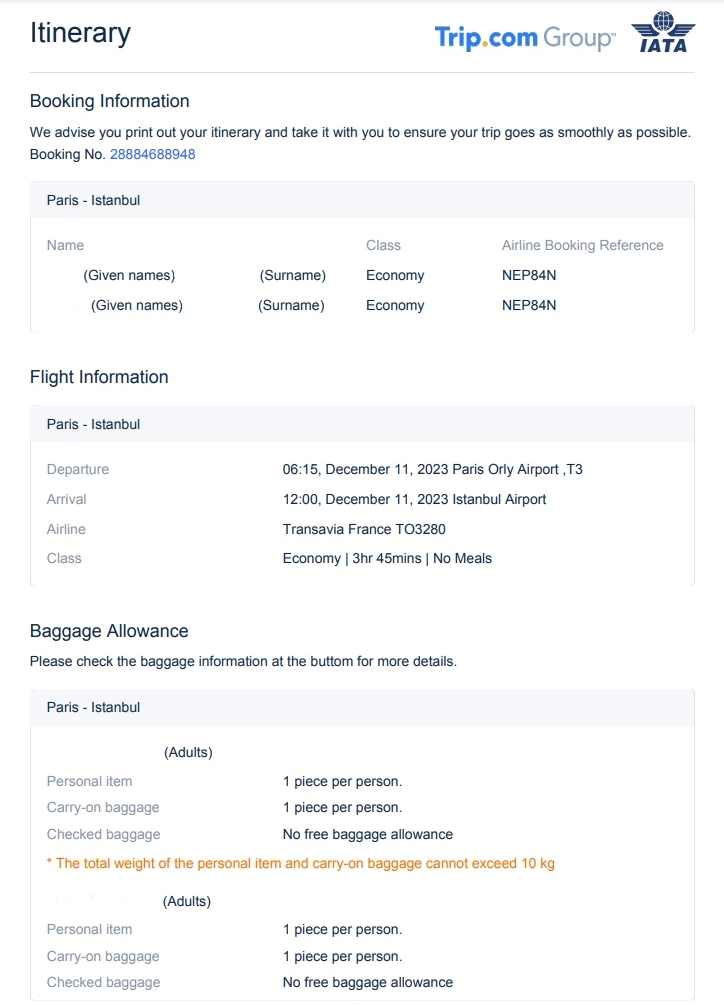The width and height of the screenshot is (724, 1005).
Task: Click the Class column header in booking table
Action: click(x=383, y=245)
